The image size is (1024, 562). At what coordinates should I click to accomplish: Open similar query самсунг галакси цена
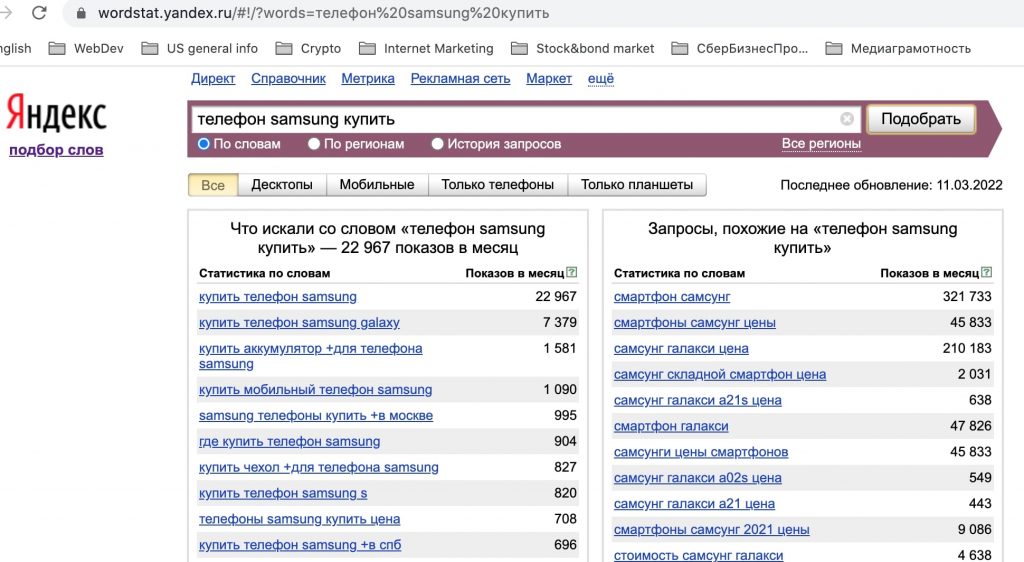pyautogui.click(x=680, y=349)
